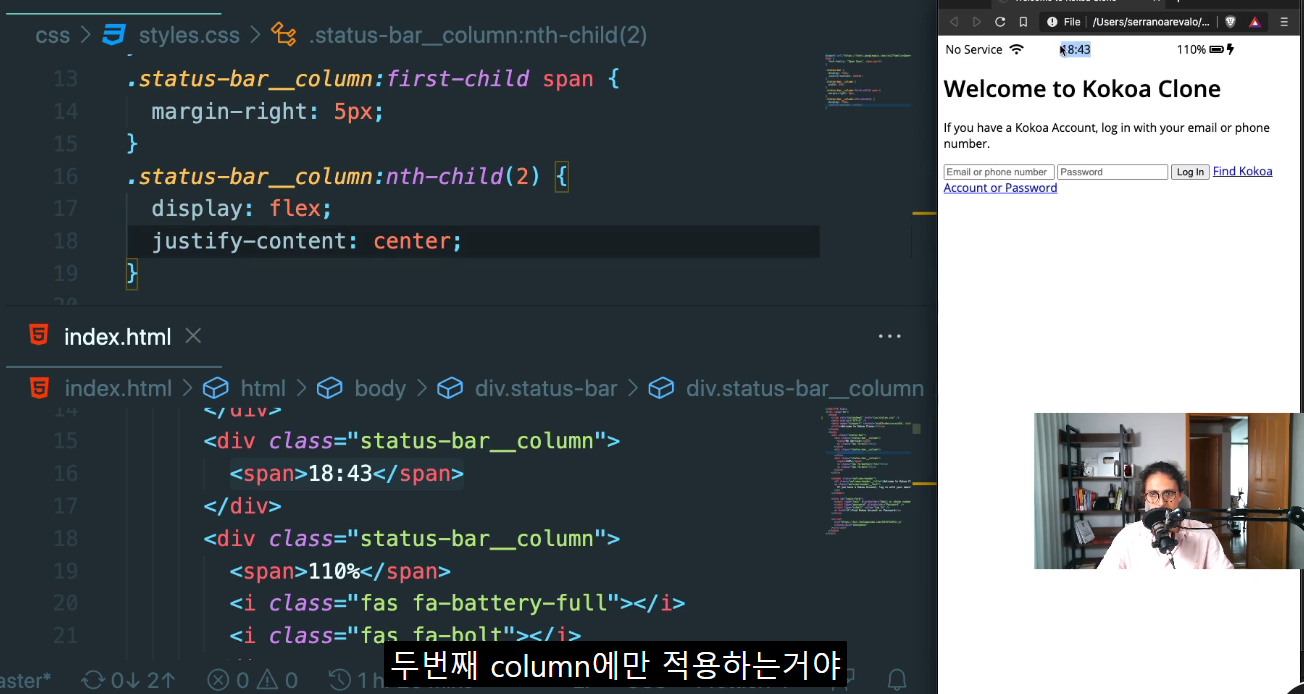Open Brave Shields lion icon
The image size is (1304, 694).
pos(1230,21)
